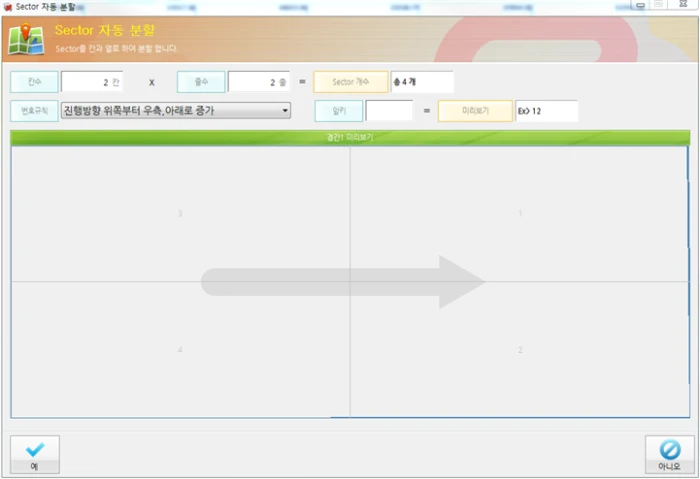Click the Sector 개수 label box
Viewport: 700px width, 479px height.
click(350, 82)
